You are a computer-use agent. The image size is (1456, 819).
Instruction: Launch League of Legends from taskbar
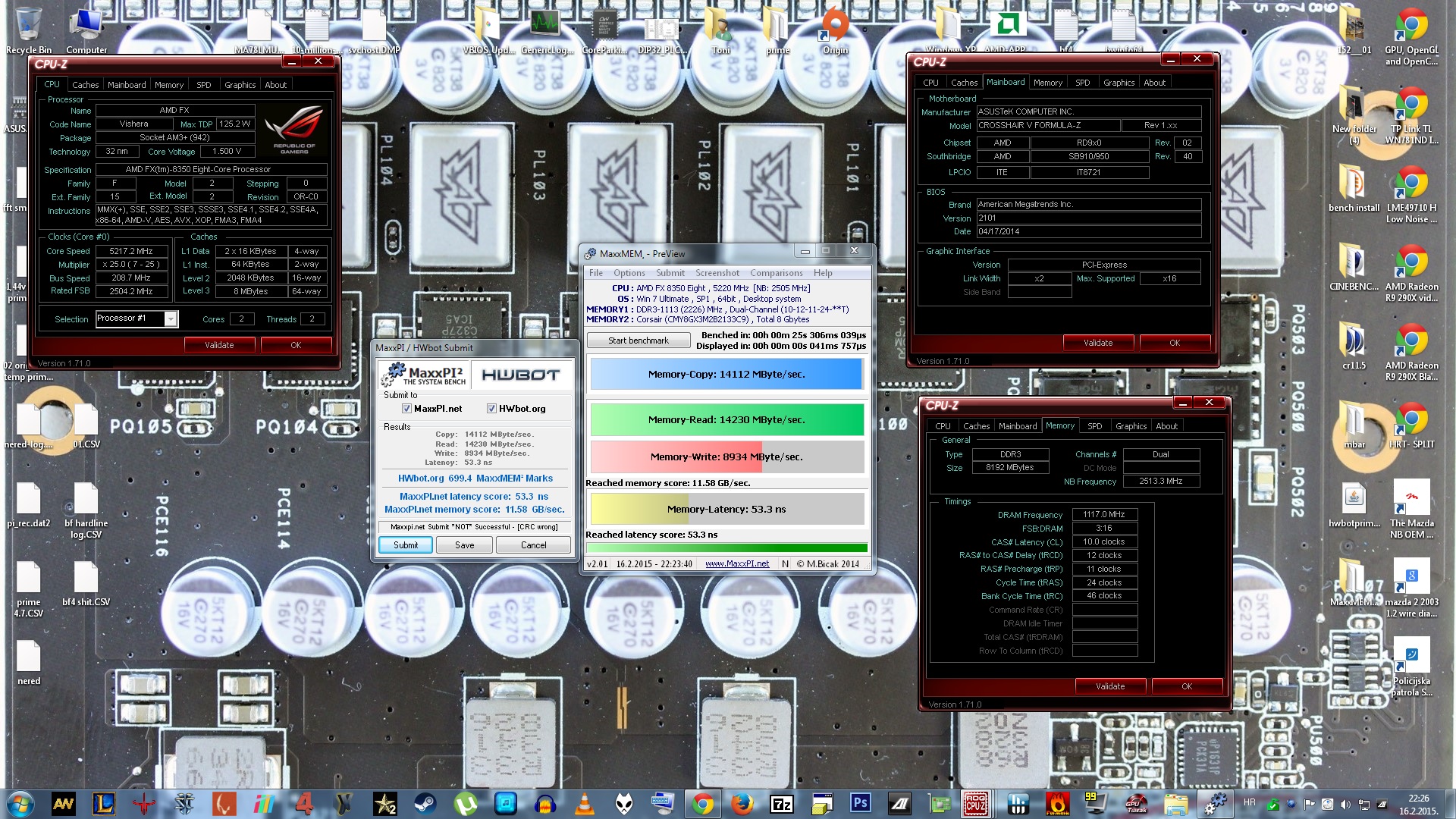click(x=104, y=804)
